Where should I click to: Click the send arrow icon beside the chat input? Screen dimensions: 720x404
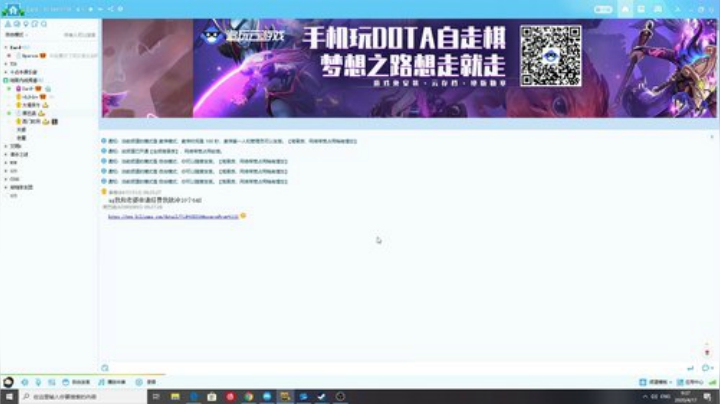pyautogui.click(x=690, y=368)
